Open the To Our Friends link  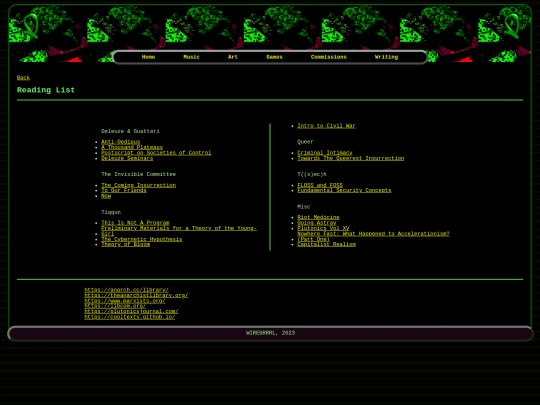(x=124, y=190)
